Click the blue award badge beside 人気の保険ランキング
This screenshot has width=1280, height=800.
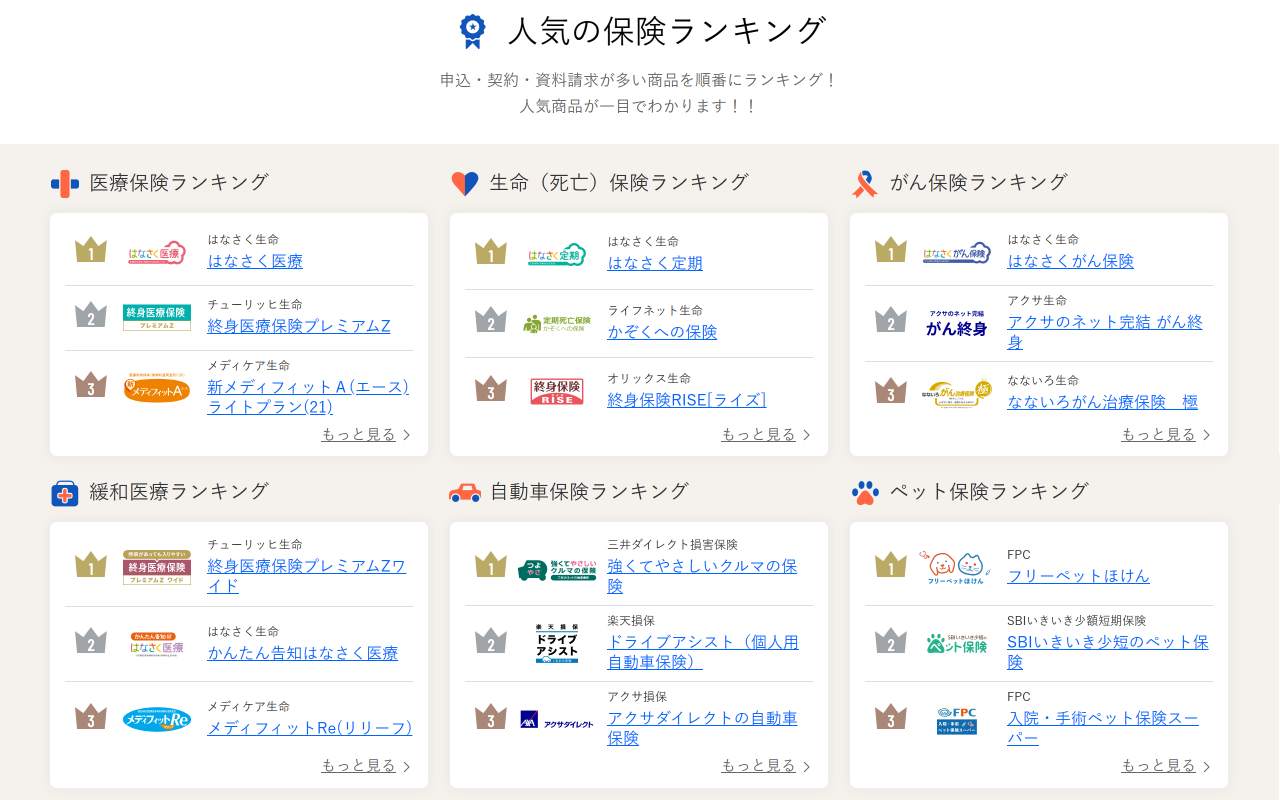(472, 31)
